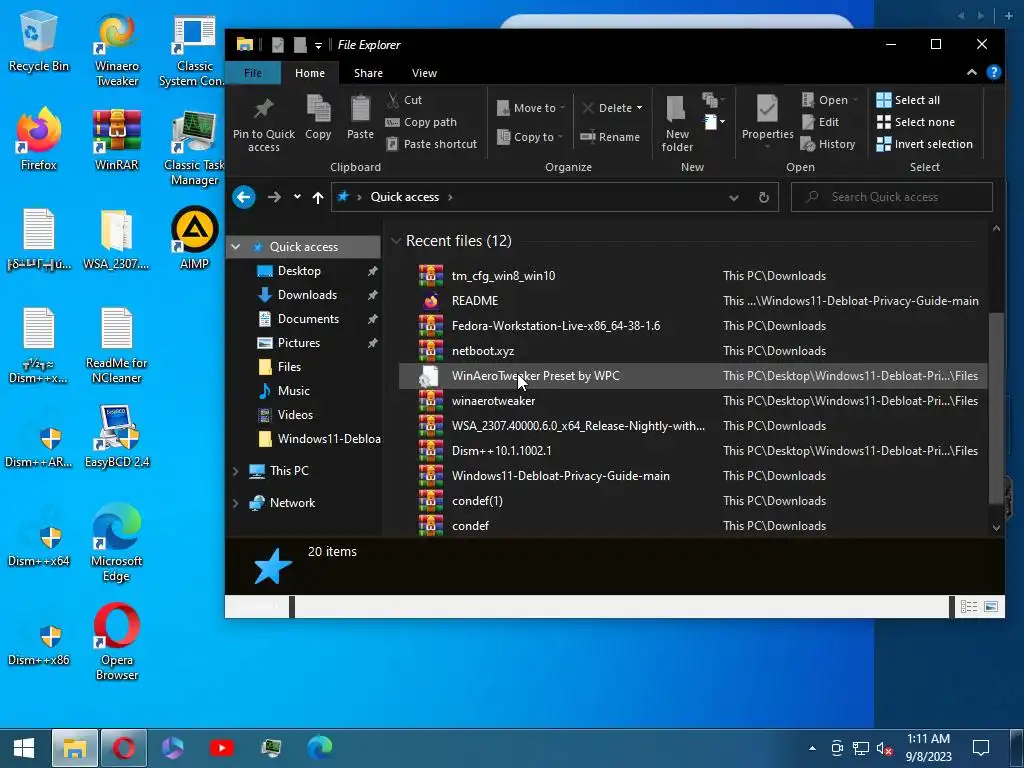Viewport: 1024px width, 768px height.
Task: Choose Copy path in the ribbon
Action: 421,122
